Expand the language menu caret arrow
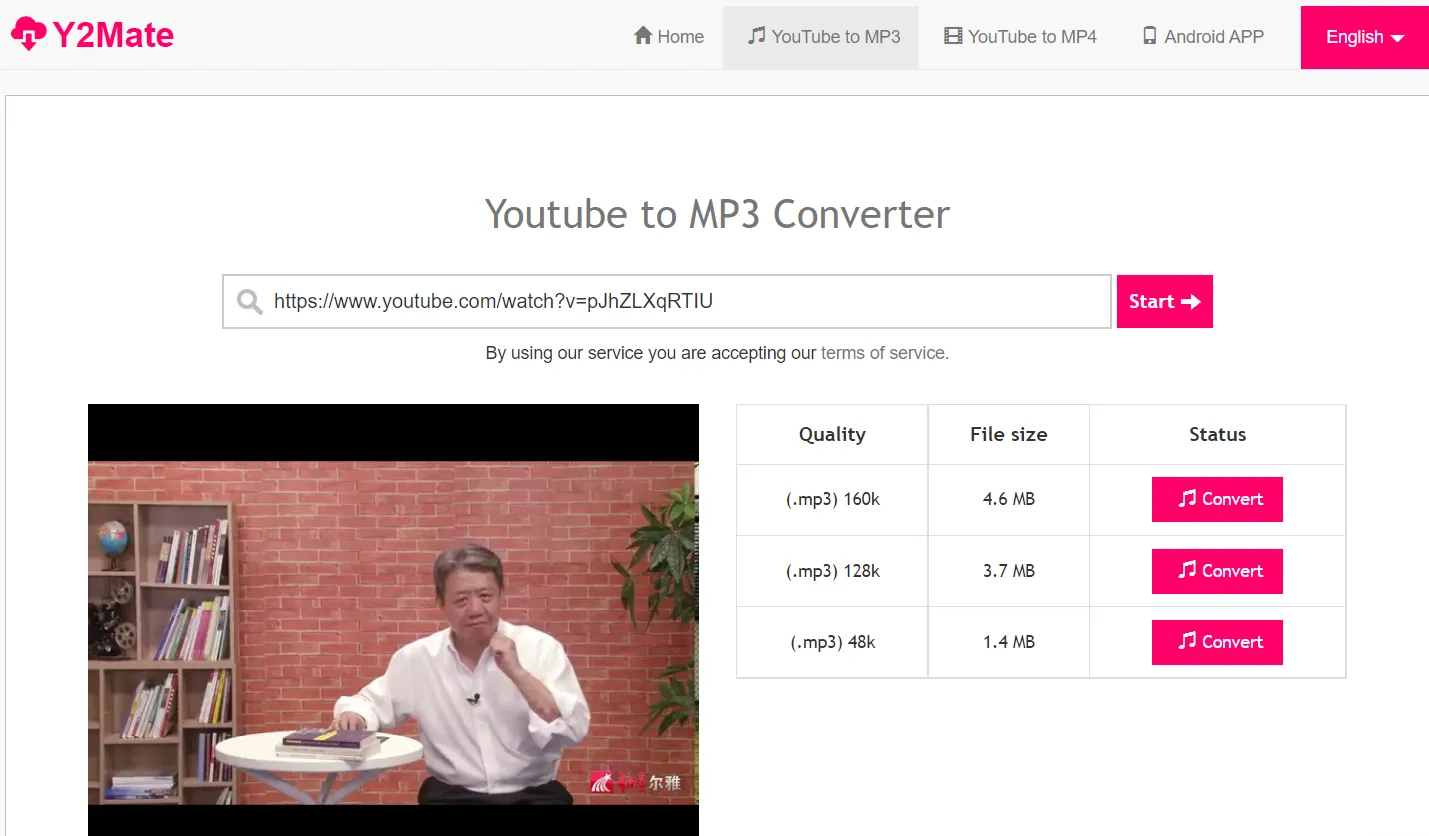The height and width of the screenshot is (836, 1429). click(1398, 38)
